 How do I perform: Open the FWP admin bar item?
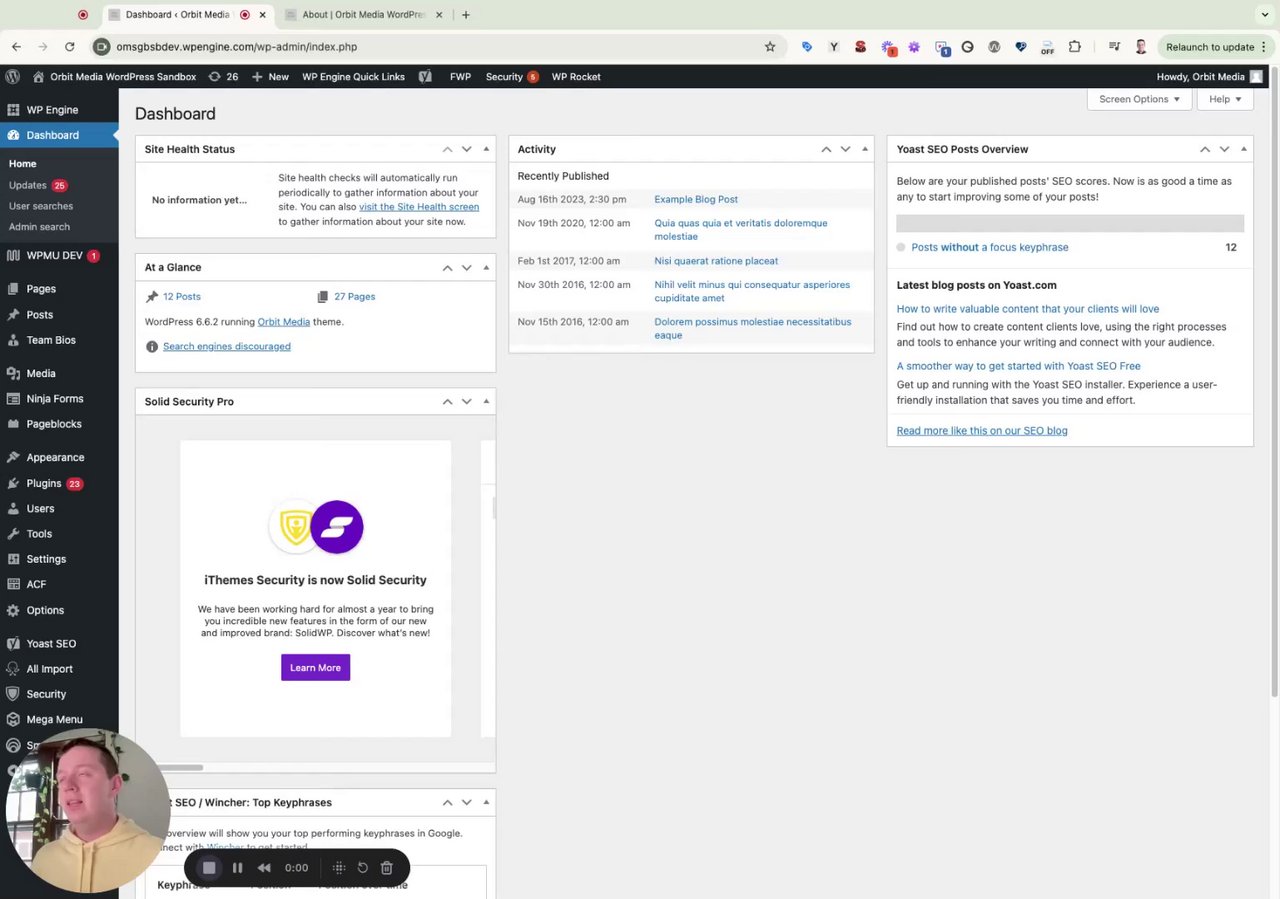click(460, 76)
